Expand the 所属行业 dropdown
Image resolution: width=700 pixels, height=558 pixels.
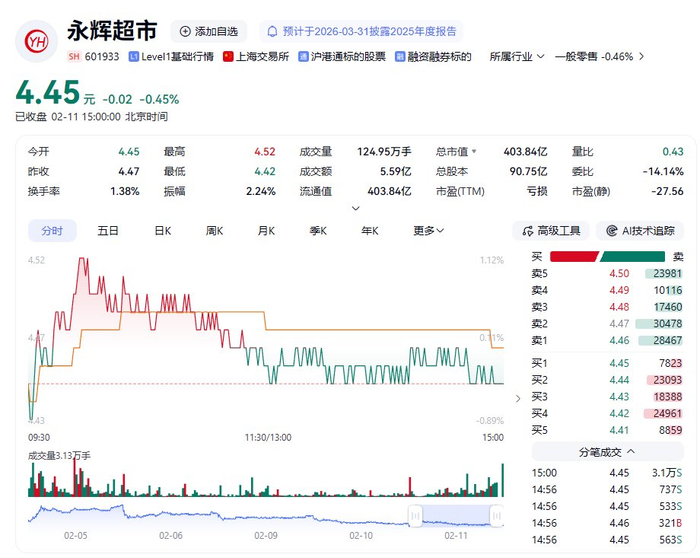(517, 57)
